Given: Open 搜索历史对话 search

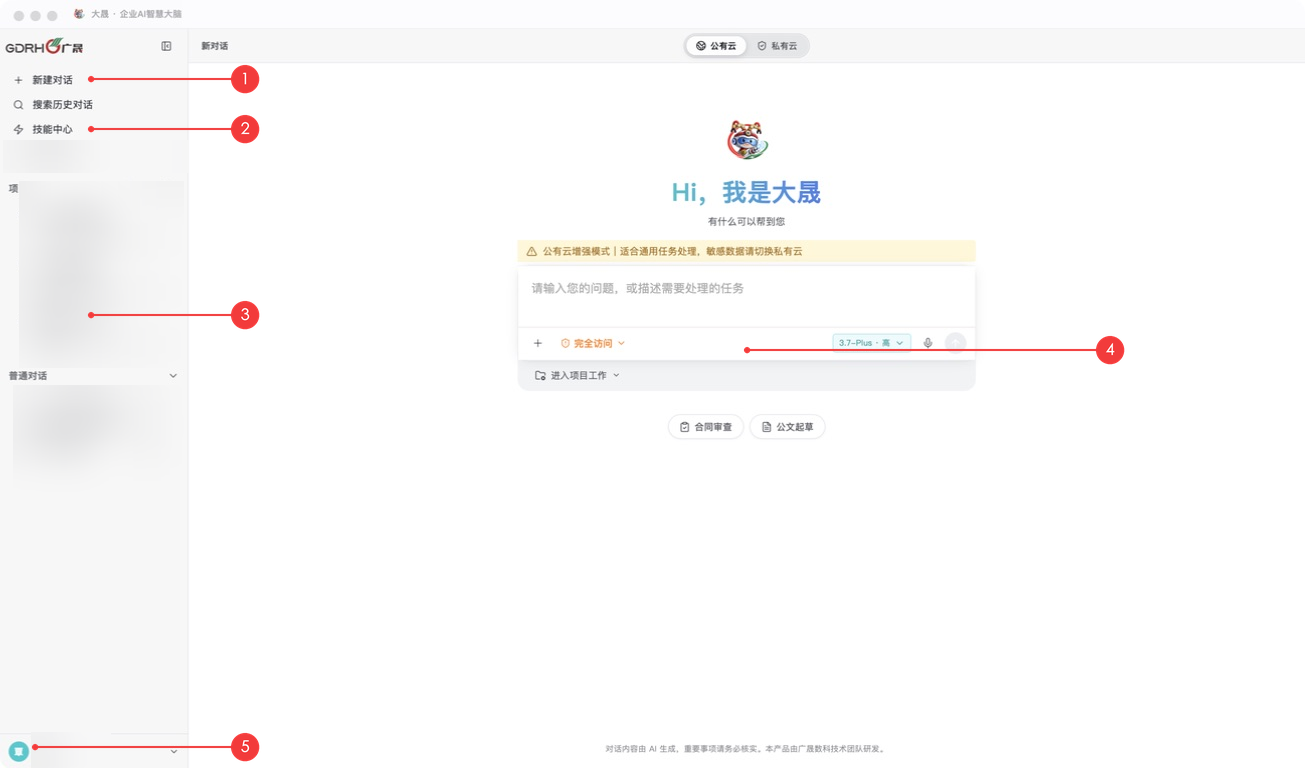Looking at the screenshot, I should coord(62,104).
